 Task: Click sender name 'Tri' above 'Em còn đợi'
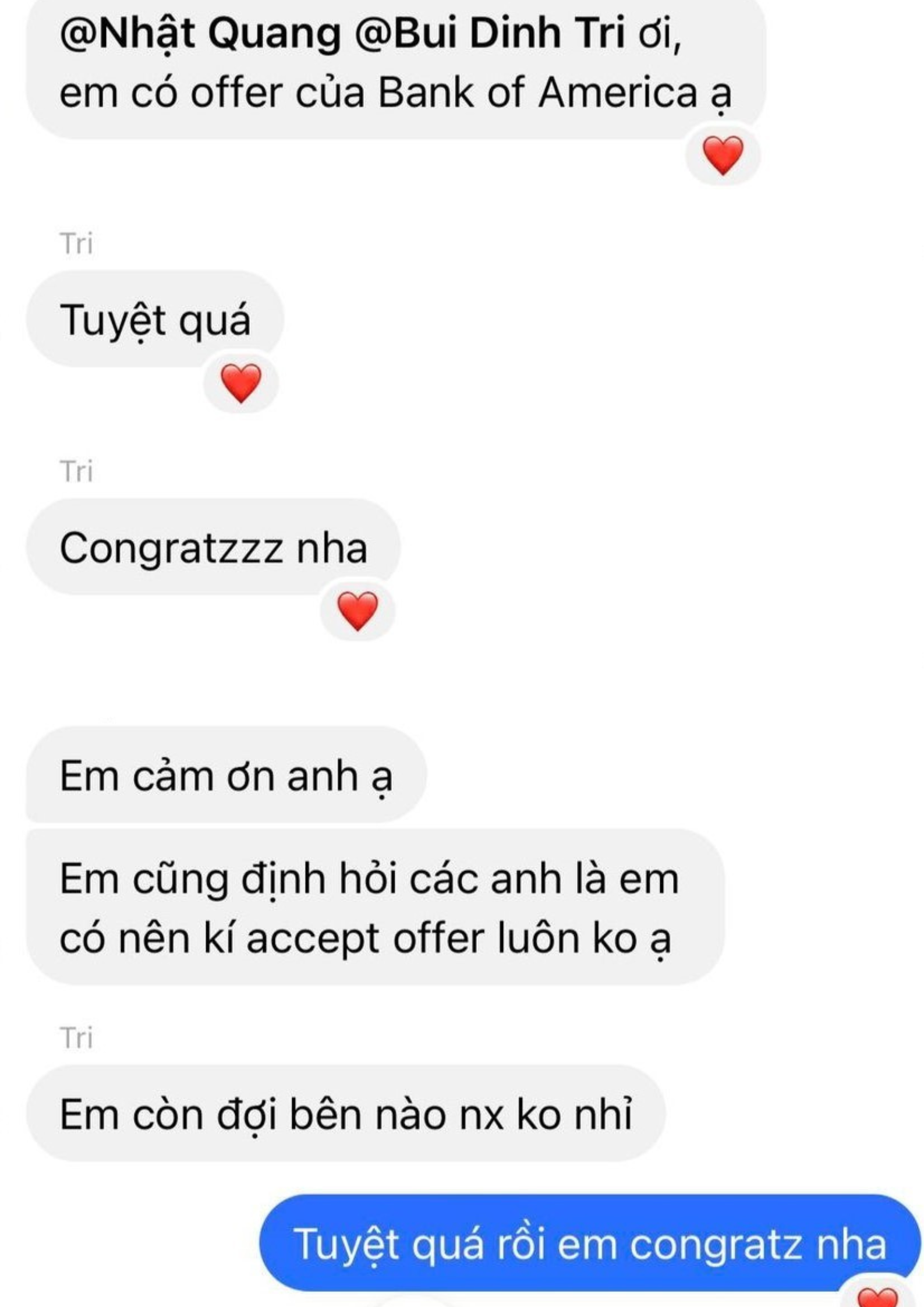click(76, 1037)
